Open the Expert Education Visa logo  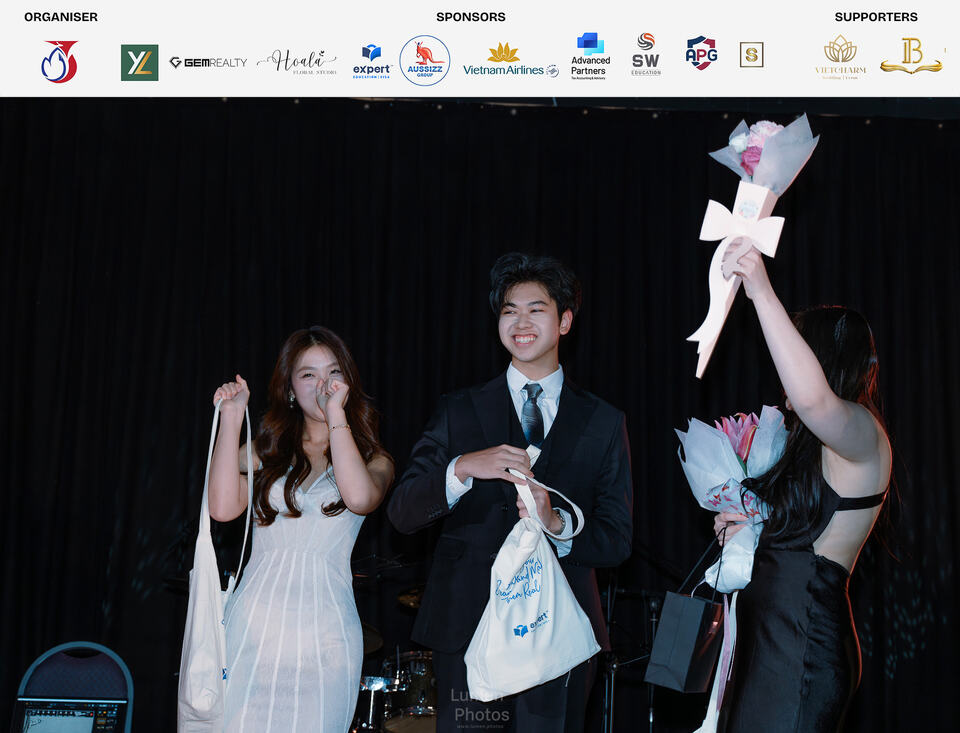pos(372,62)
